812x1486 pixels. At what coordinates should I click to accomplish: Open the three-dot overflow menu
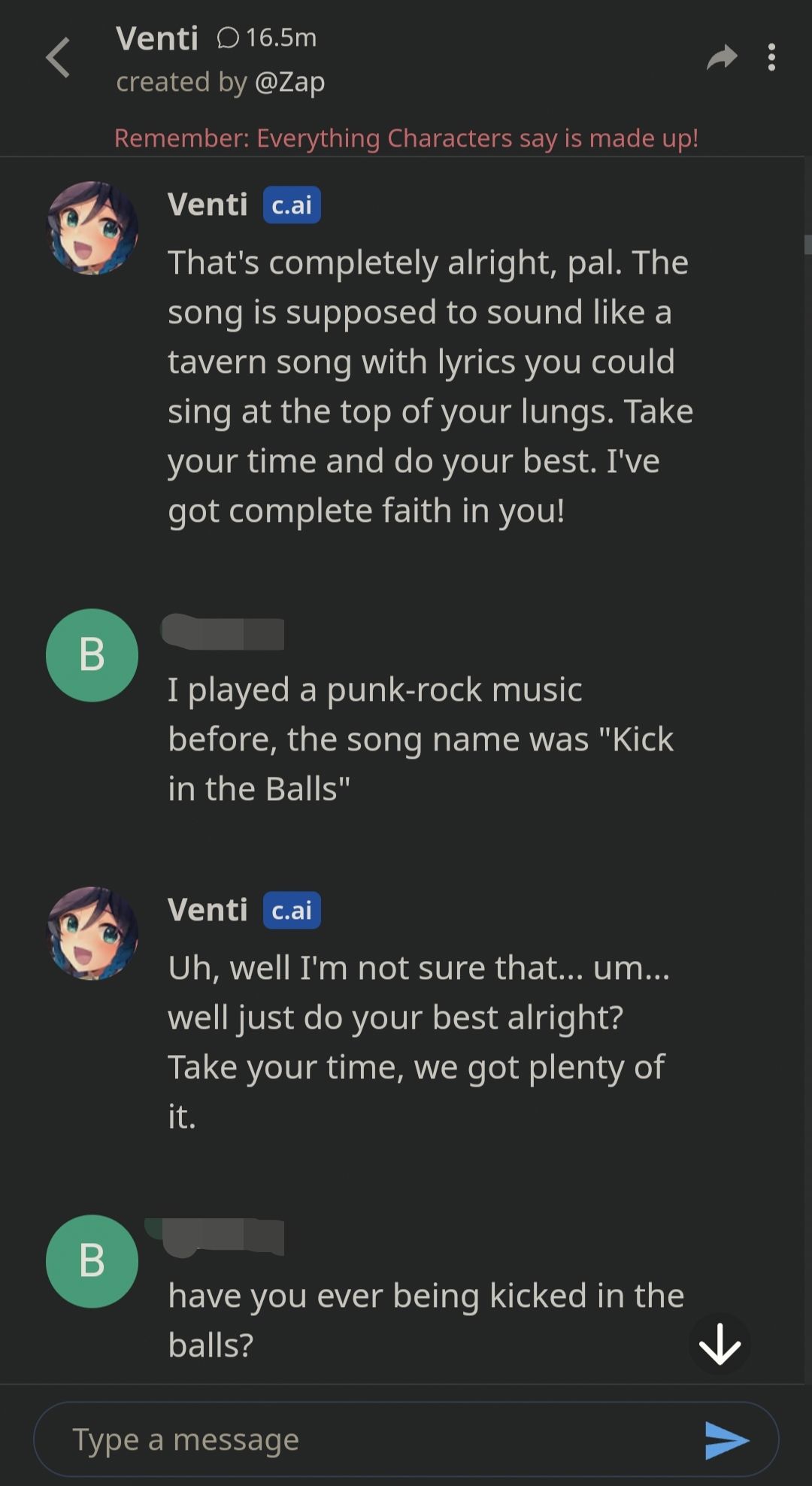coord(771,57)
